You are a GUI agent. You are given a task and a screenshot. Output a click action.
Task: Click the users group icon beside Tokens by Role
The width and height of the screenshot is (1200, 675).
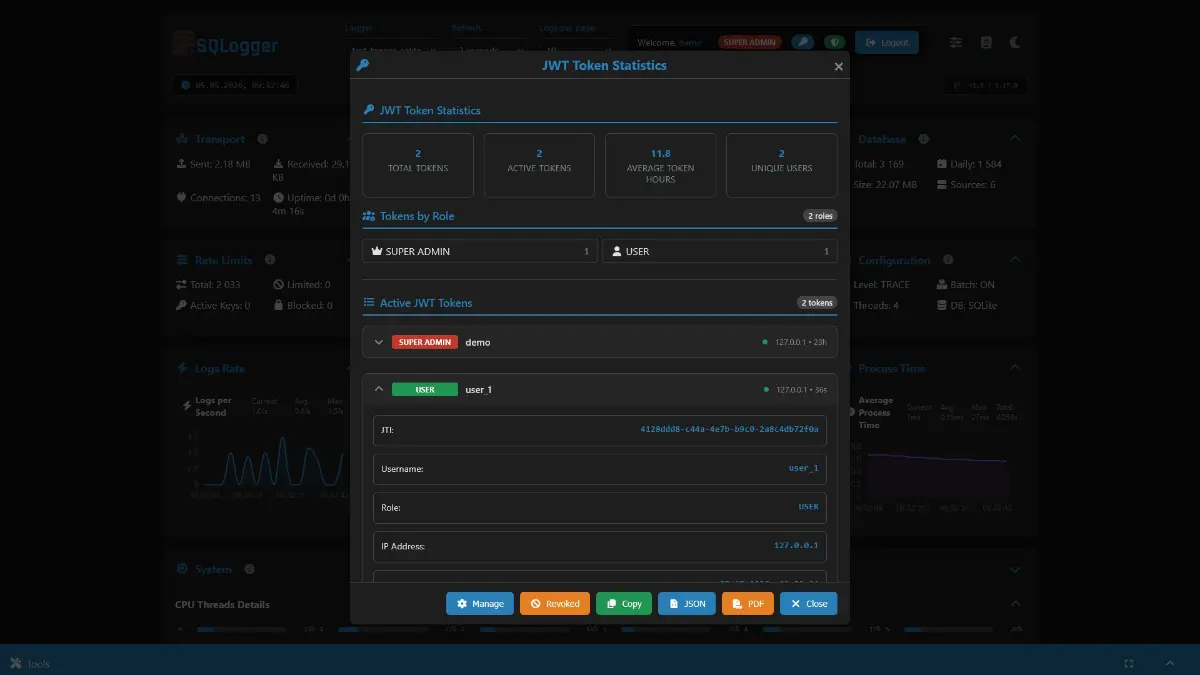tap(370, 216)
